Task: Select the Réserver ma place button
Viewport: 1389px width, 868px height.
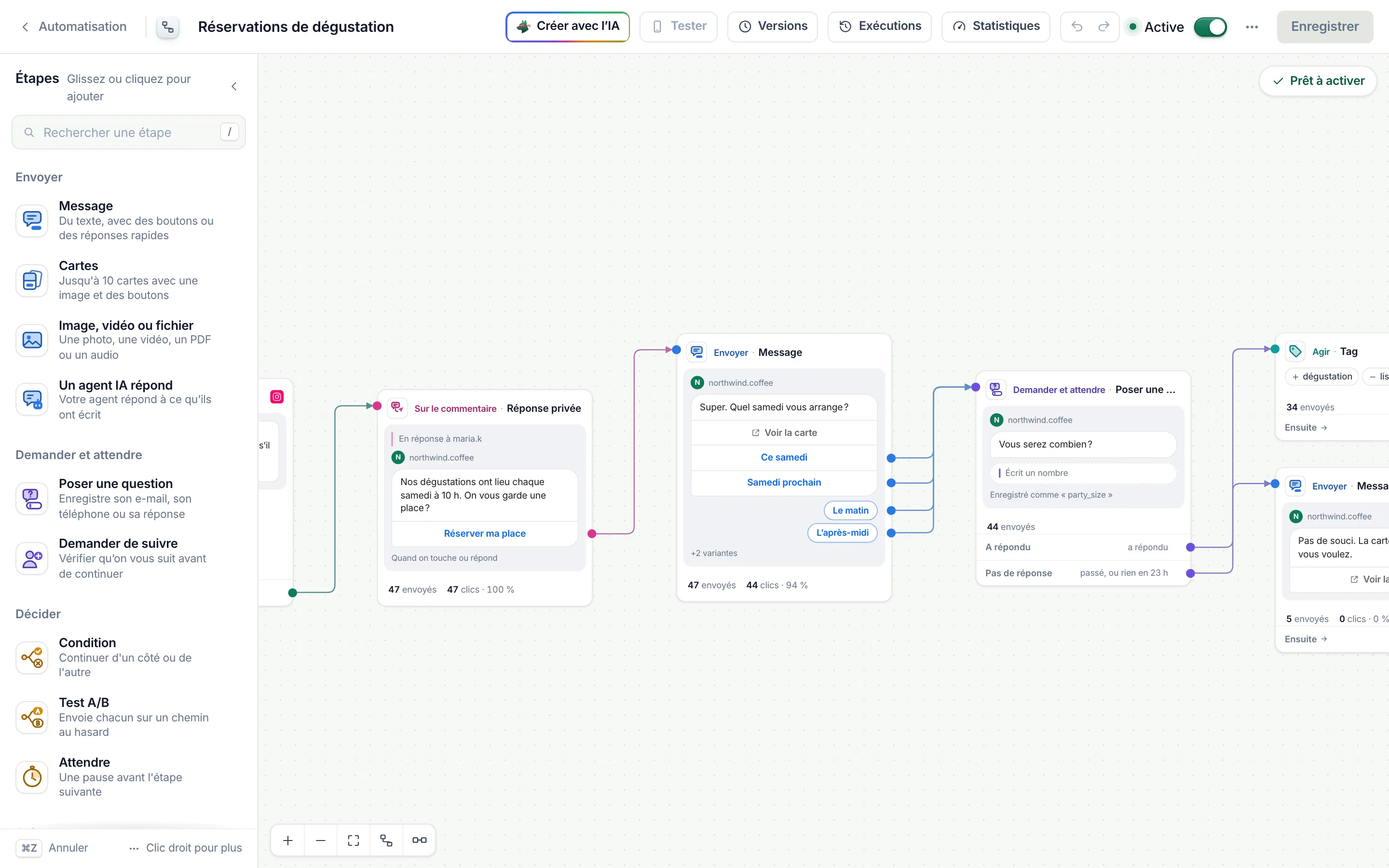Action: (484, 533)
